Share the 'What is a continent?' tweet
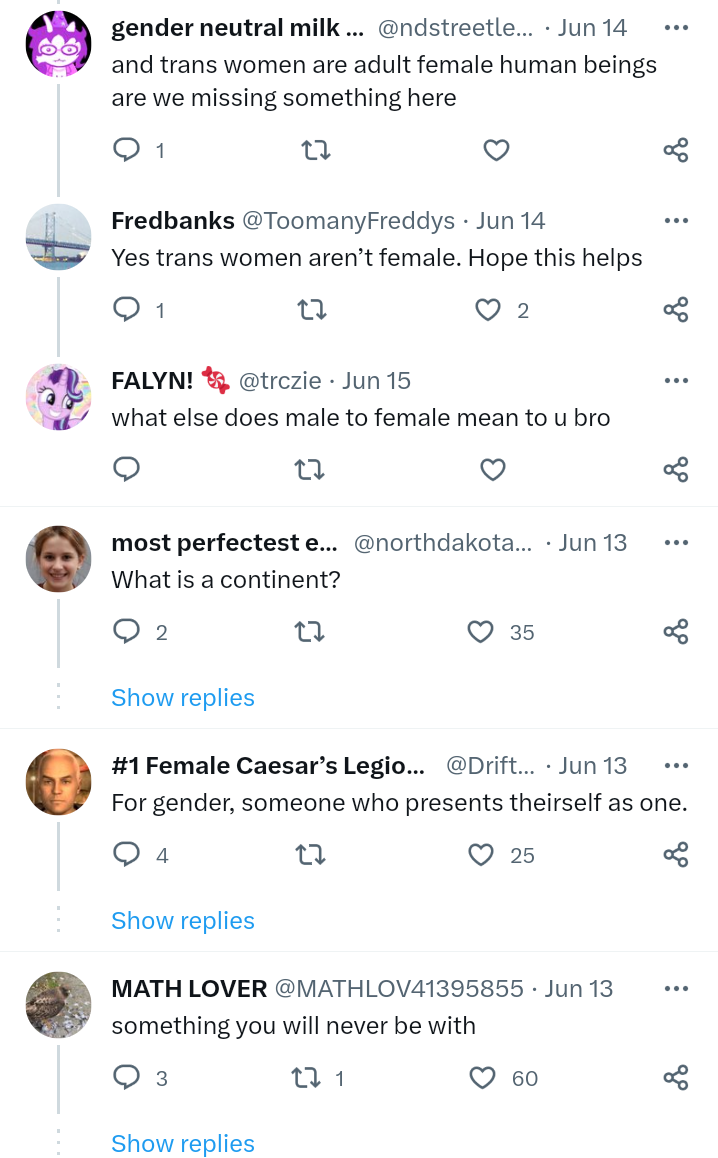 tap(676, 632)
